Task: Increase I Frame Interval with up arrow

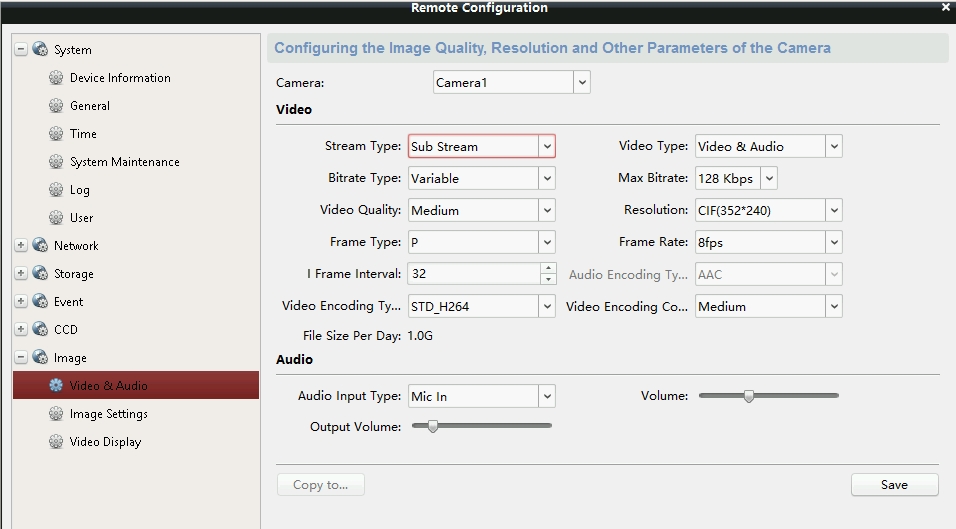Action: point(548,269)
